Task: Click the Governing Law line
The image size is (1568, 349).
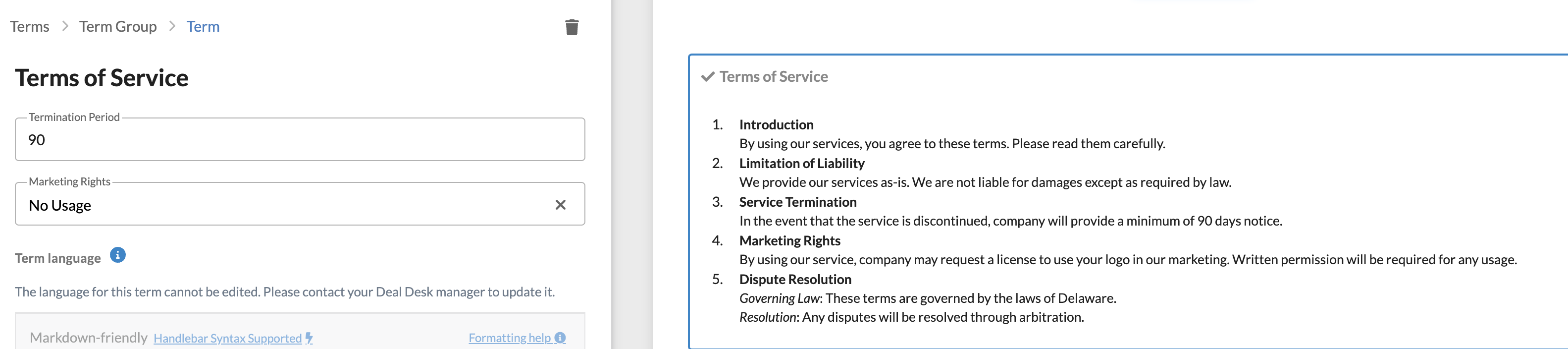Action: (x=928, y=298)
